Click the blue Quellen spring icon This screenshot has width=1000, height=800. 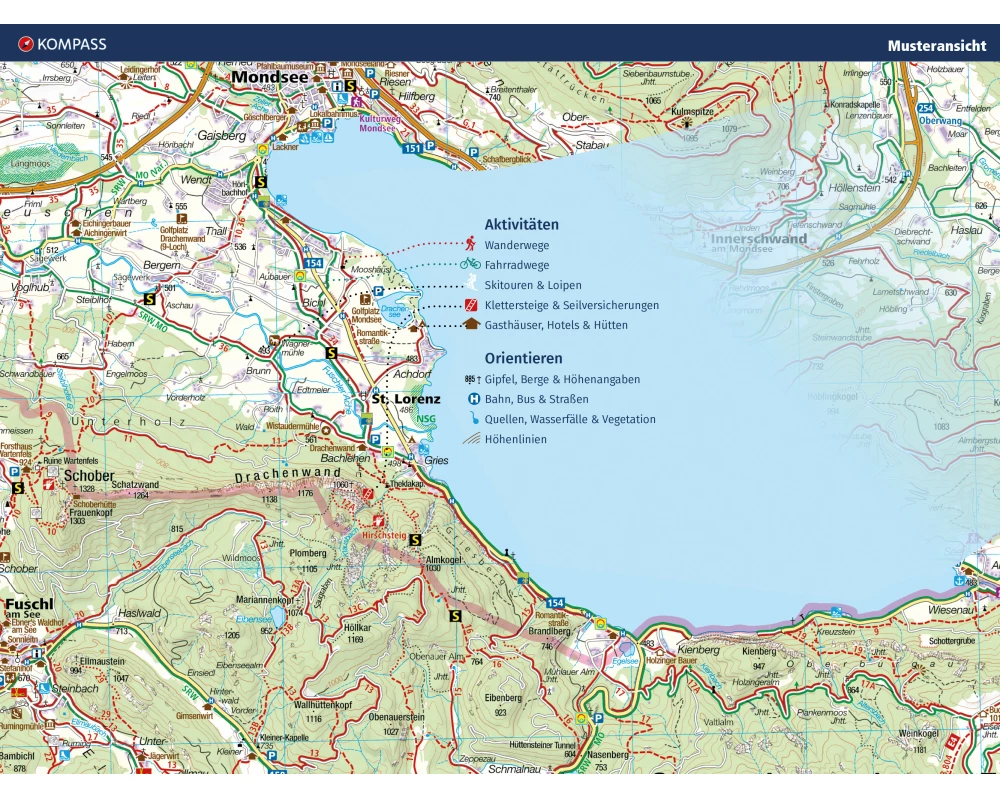pos(473,419)
